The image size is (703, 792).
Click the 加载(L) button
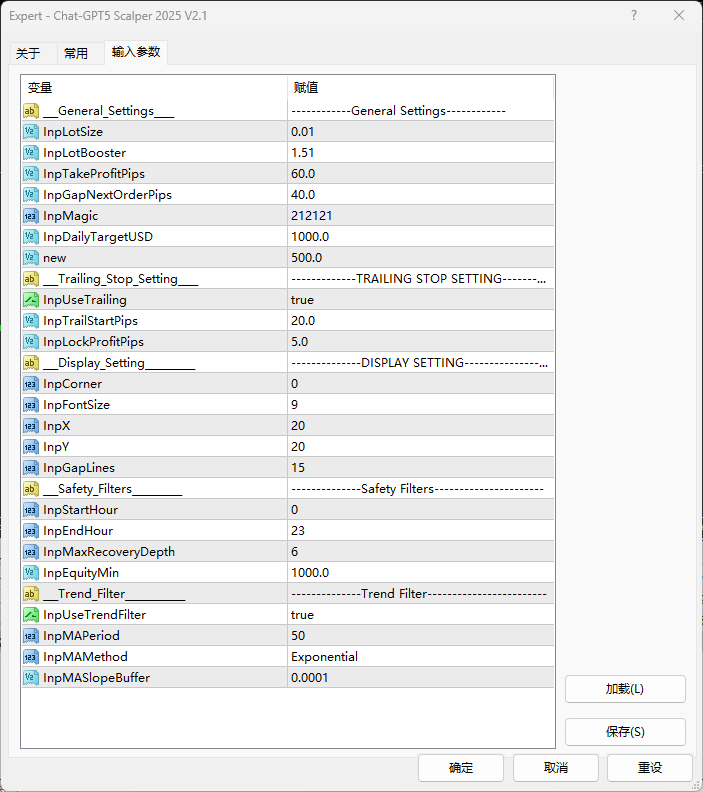[625, 689]
